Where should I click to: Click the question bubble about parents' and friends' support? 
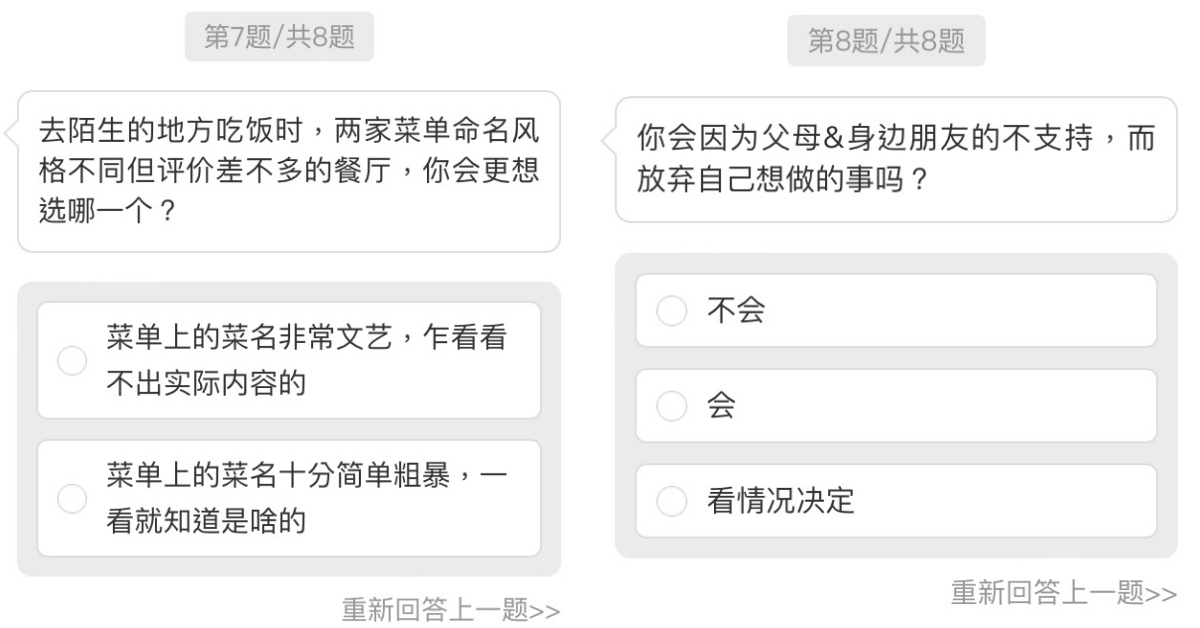(x=895, y=159)
